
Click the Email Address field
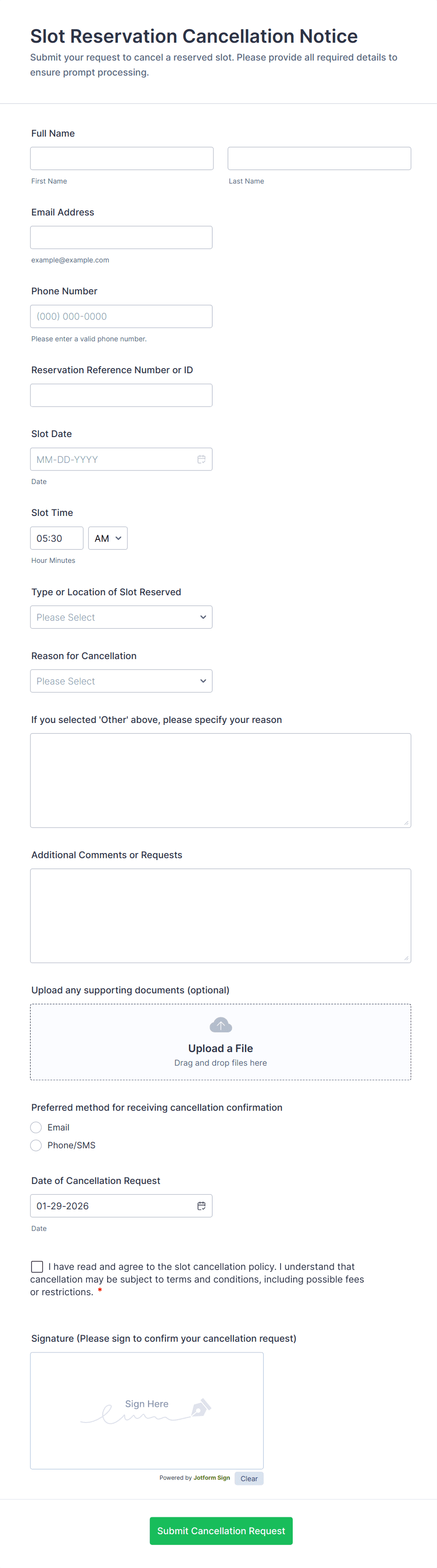121,238
